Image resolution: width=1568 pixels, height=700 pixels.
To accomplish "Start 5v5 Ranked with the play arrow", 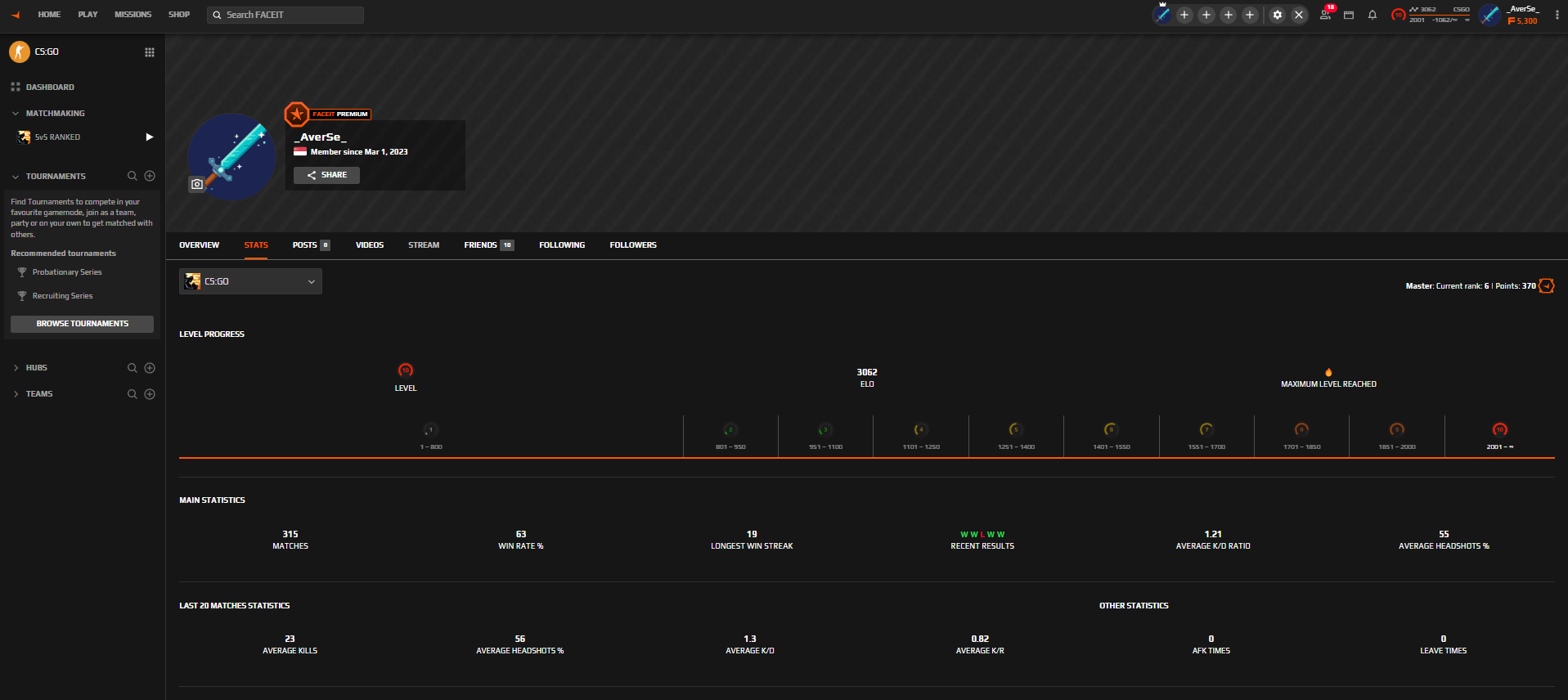I will click(150, 137).
